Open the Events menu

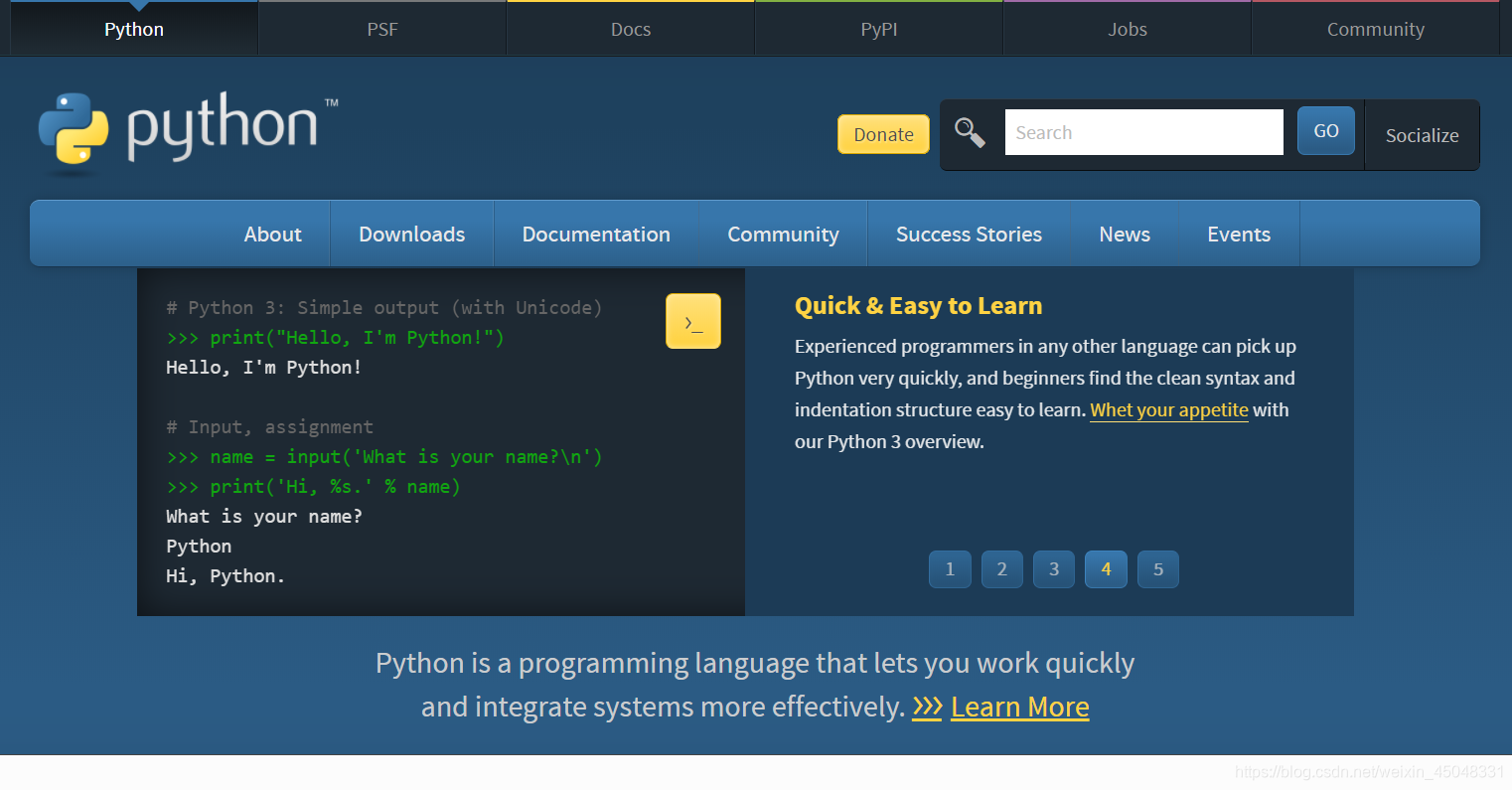click(1238, 234)
